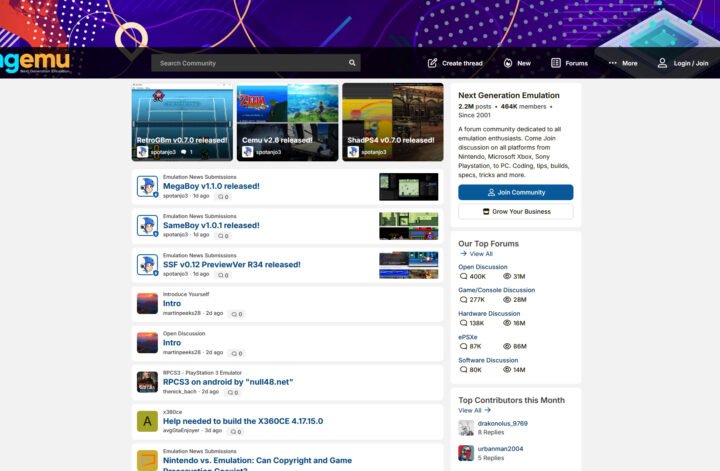720x471 pixels.
Task: Open urbanman2004 contributor profile name
Action: point(501,449)
